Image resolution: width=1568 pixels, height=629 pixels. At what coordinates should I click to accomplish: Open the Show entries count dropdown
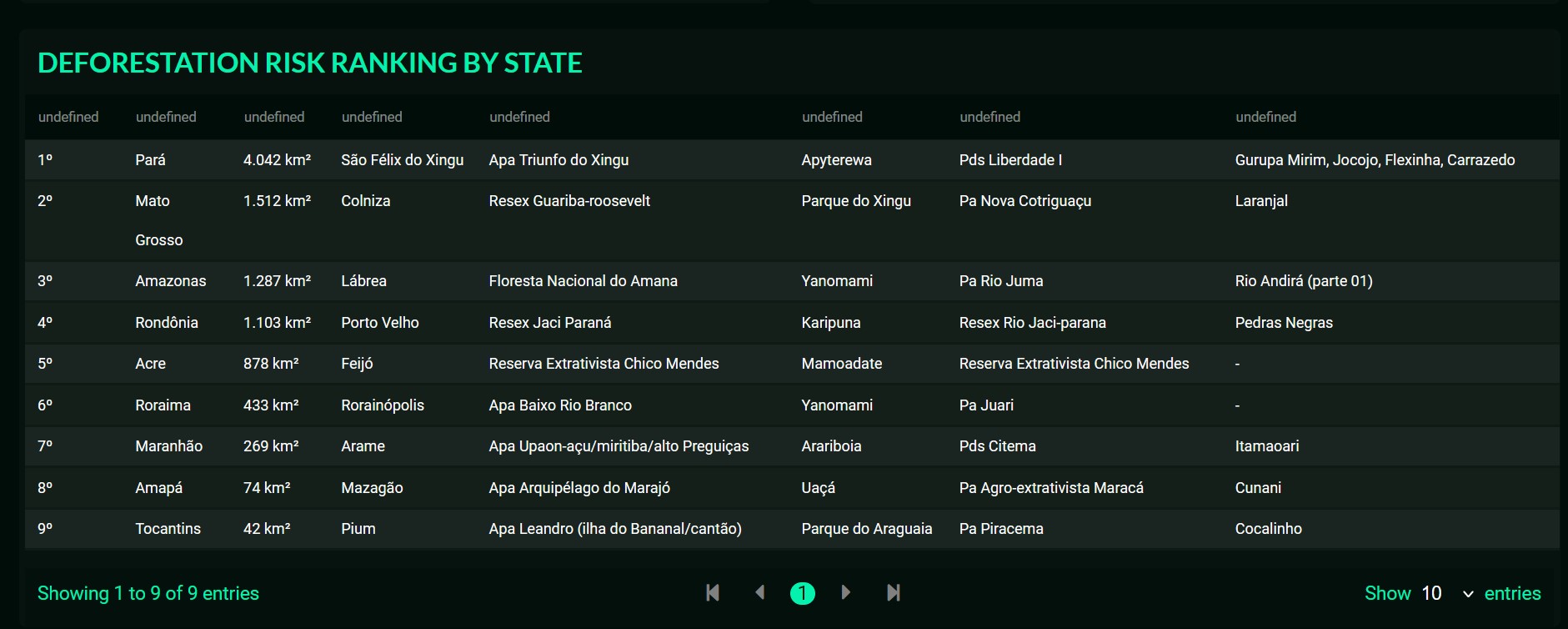point(1448,593)
